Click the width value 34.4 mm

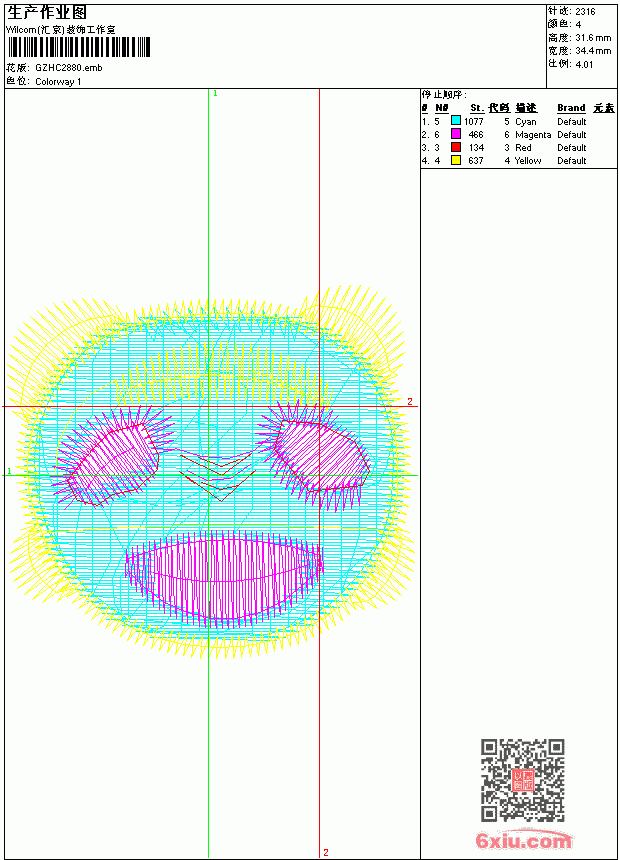click(593, 51)
